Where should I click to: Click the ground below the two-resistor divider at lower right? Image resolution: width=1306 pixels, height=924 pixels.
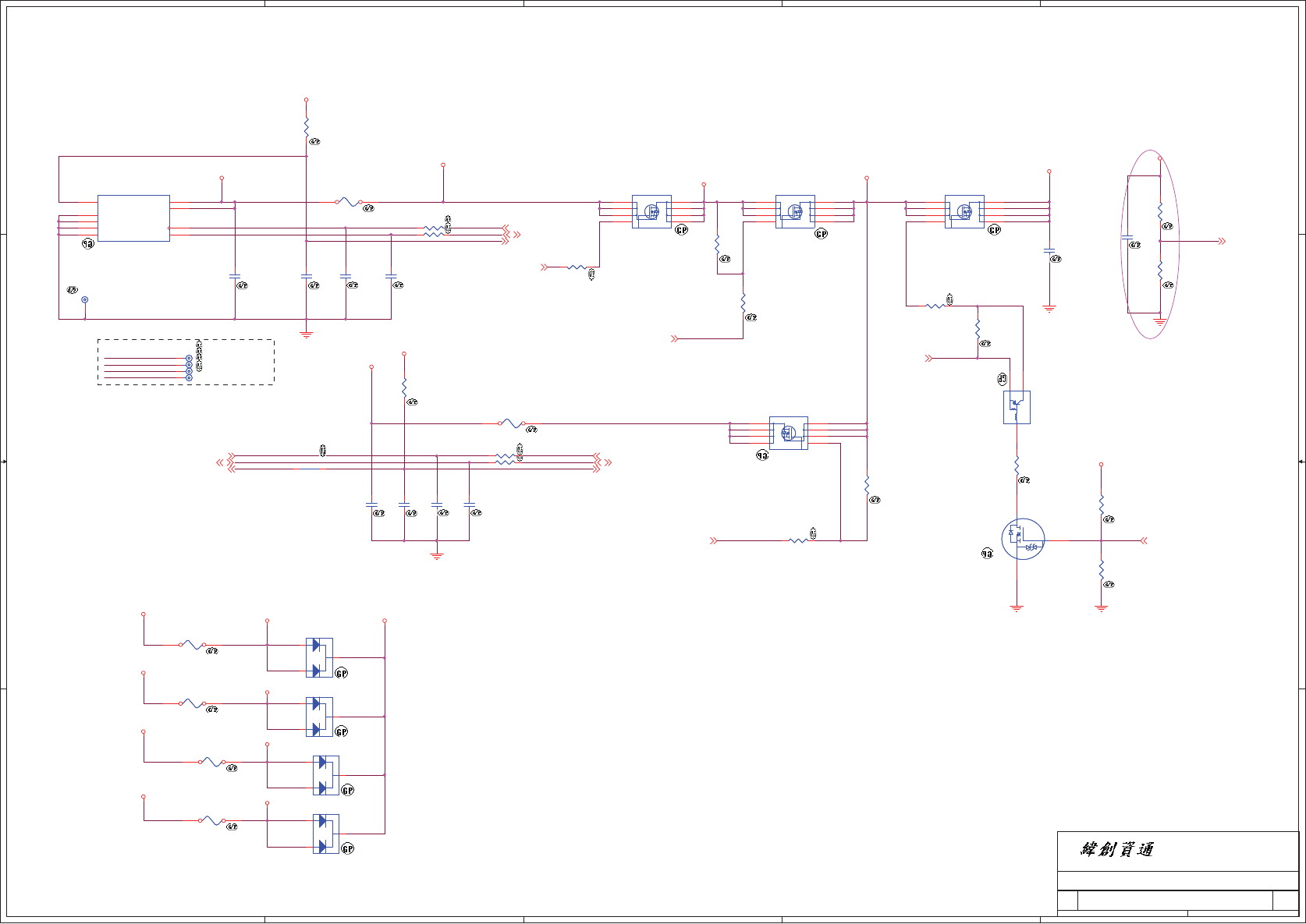(1102, 608)
